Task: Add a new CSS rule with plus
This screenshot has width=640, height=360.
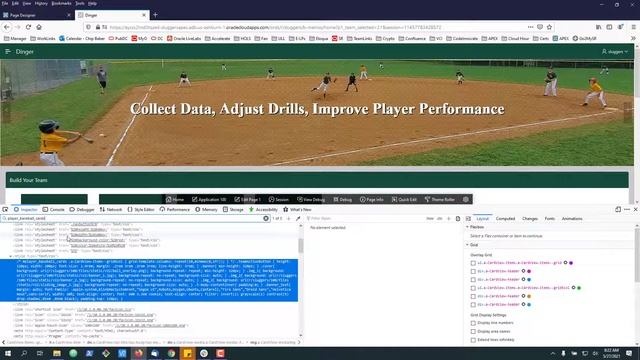Action: pyautogui.click(x=449, y=219)
